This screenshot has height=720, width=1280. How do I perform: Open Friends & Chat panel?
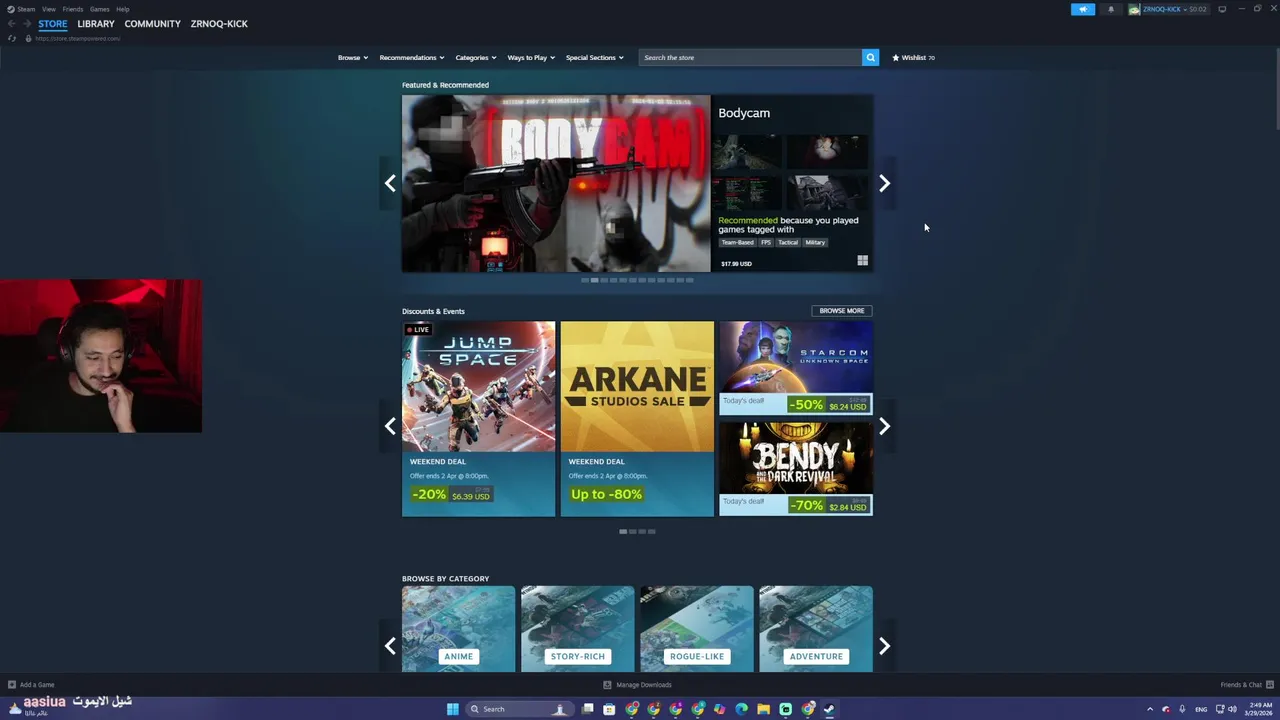click(1246, 685)
